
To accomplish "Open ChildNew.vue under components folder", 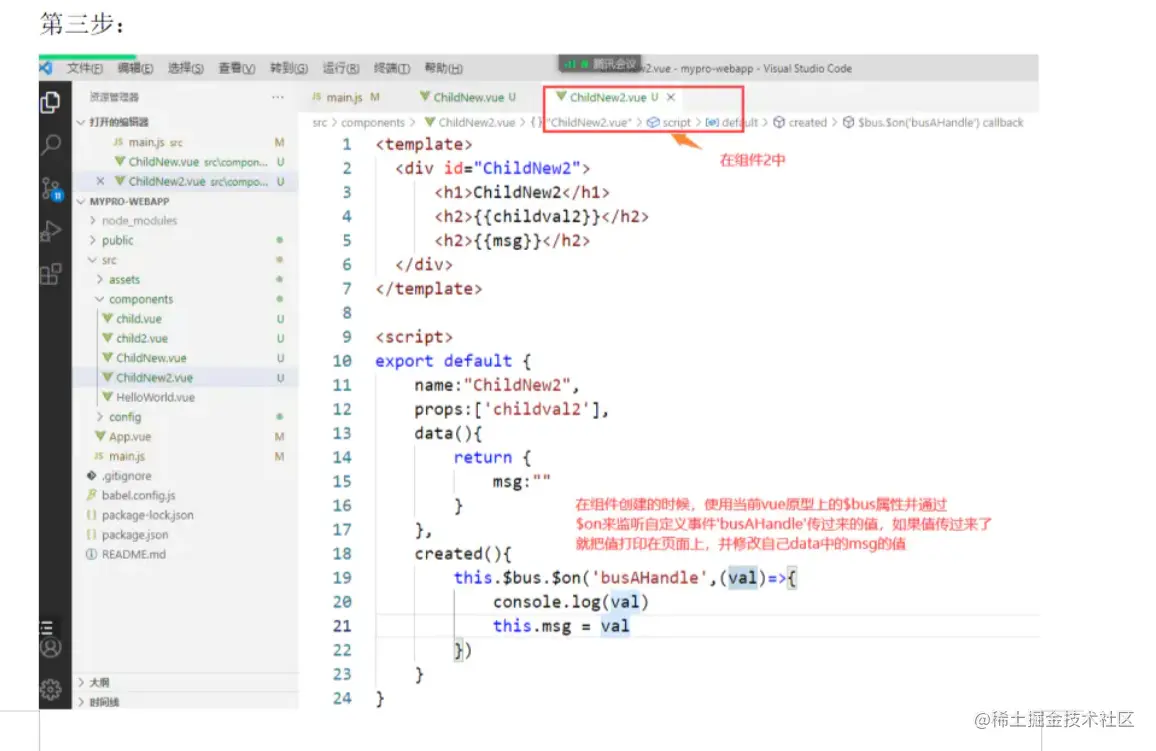I will (151, 358).
